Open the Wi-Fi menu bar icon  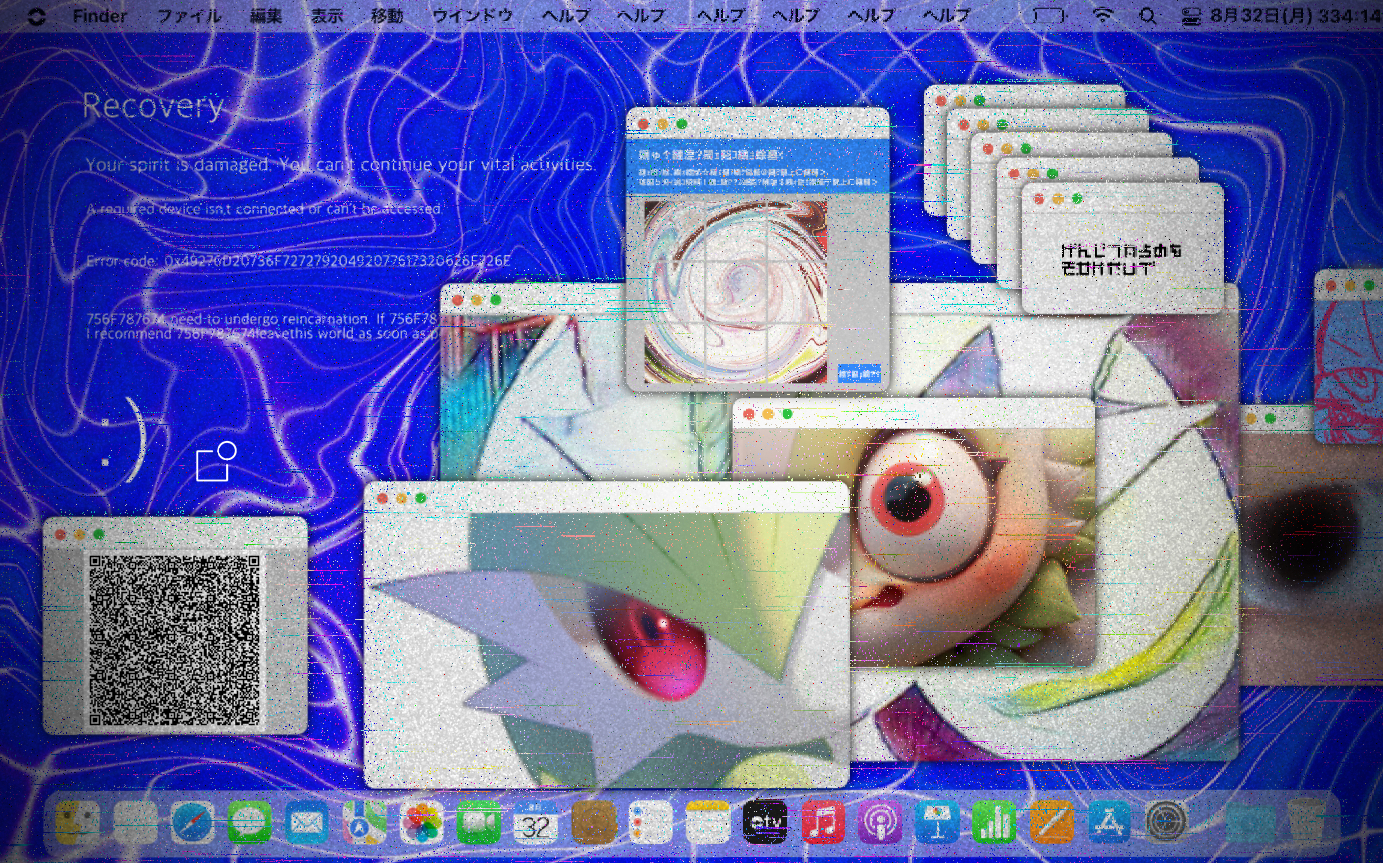point(1103,16)
